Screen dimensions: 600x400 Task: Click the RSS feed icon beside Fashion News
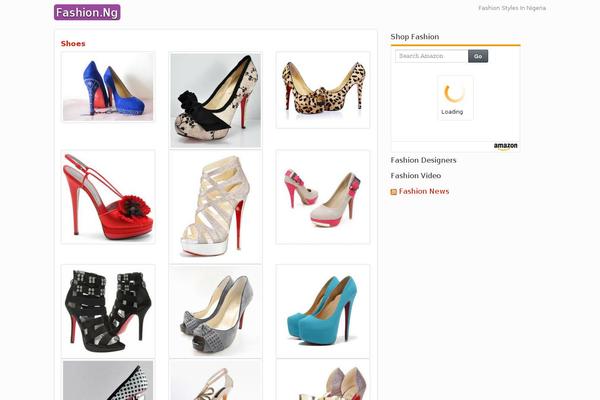click(x=393, y=192)
